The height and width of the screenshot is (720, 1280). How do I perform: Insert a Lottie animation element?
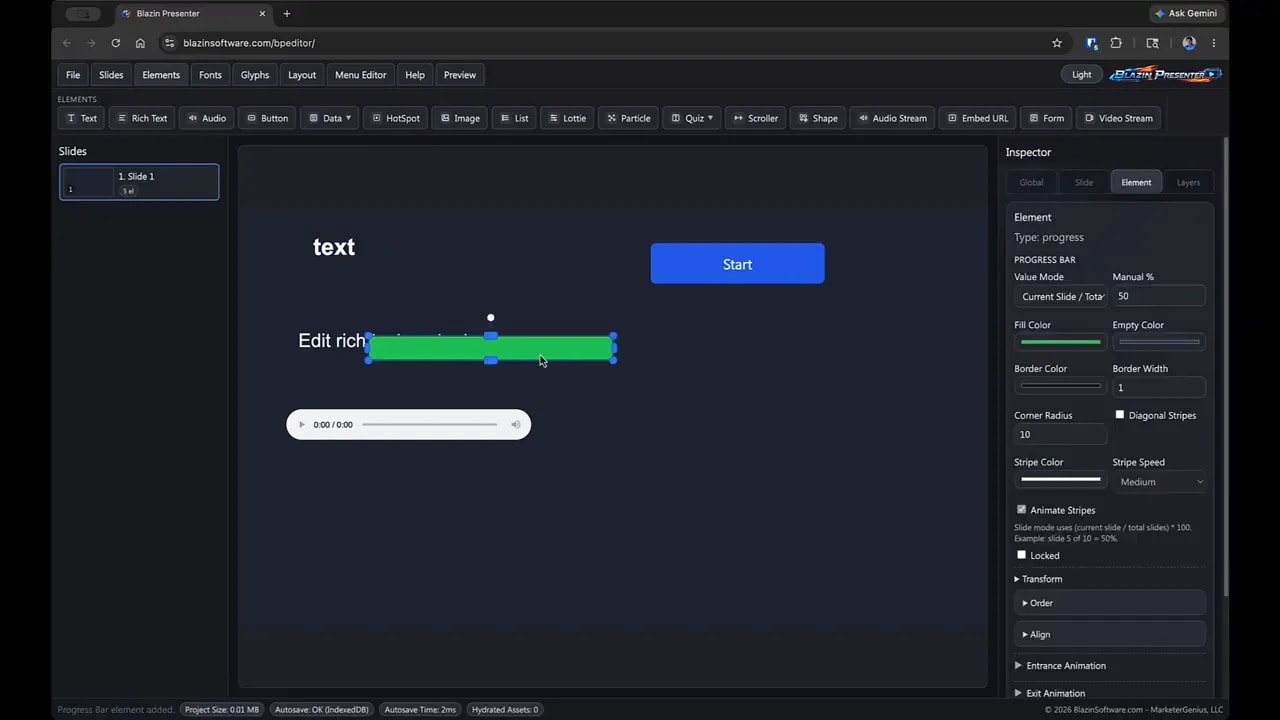pyautogui.click(x=567, y=118)
